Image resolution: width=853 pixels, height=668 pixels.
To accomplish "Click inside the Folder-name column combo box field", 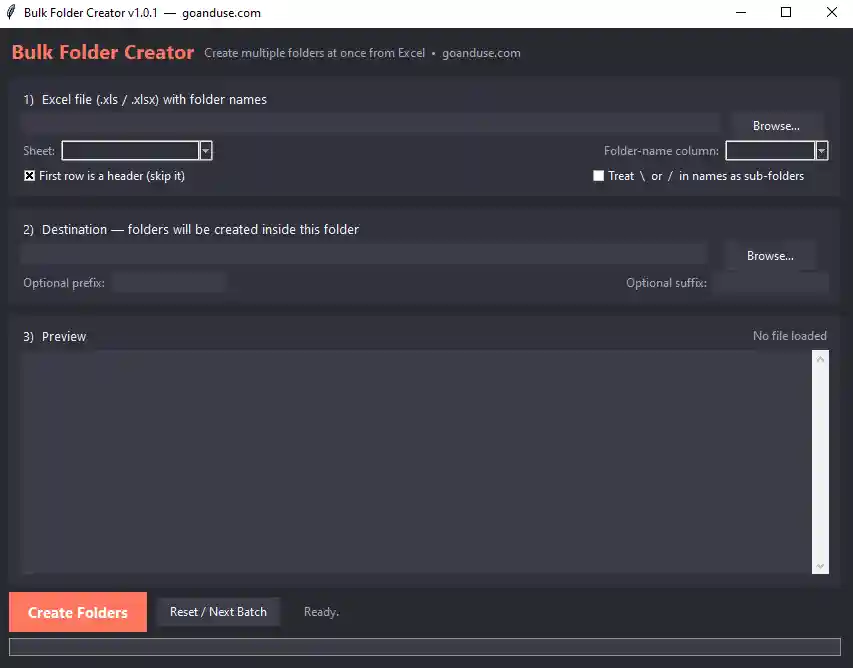I will (770, 151).
